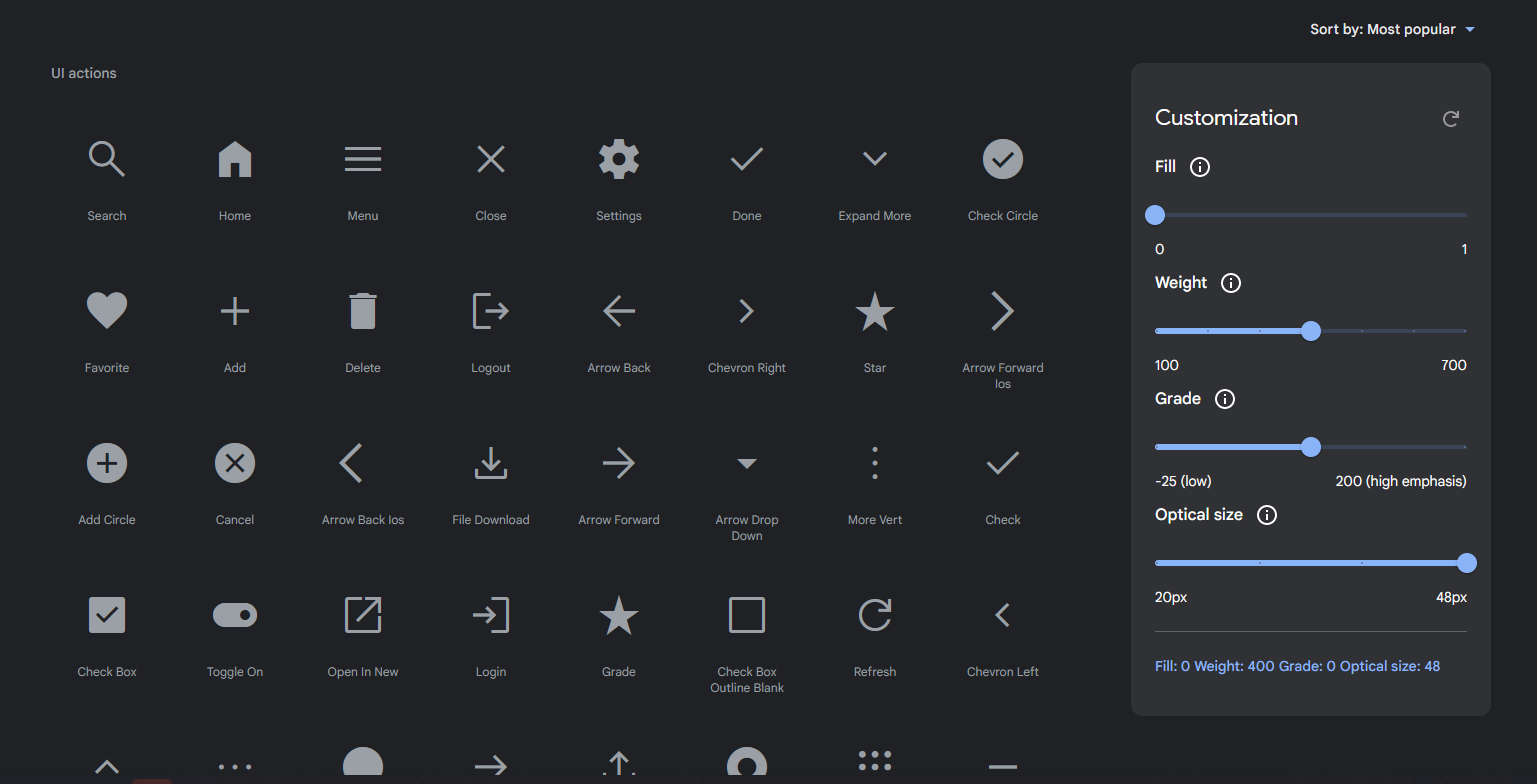Select the Arrow Back icon
The height and width of the screenshot is (784, 1537).
[x=619, y=311]
